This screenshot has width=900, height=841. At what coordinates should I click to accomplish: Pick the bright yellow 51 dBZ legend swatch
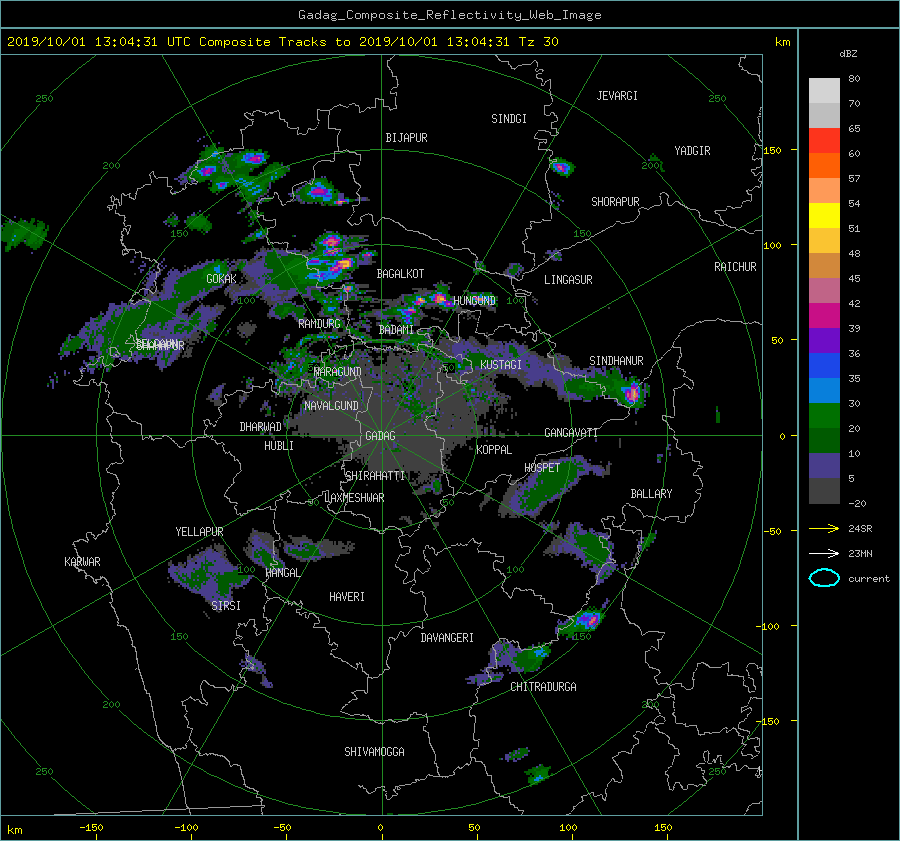pos(824,216)
